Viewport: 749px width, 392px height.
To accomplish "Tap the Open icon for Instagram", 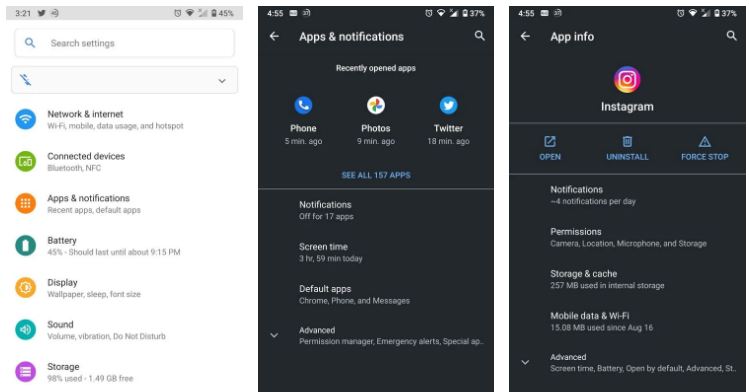I will pos(550,141).
